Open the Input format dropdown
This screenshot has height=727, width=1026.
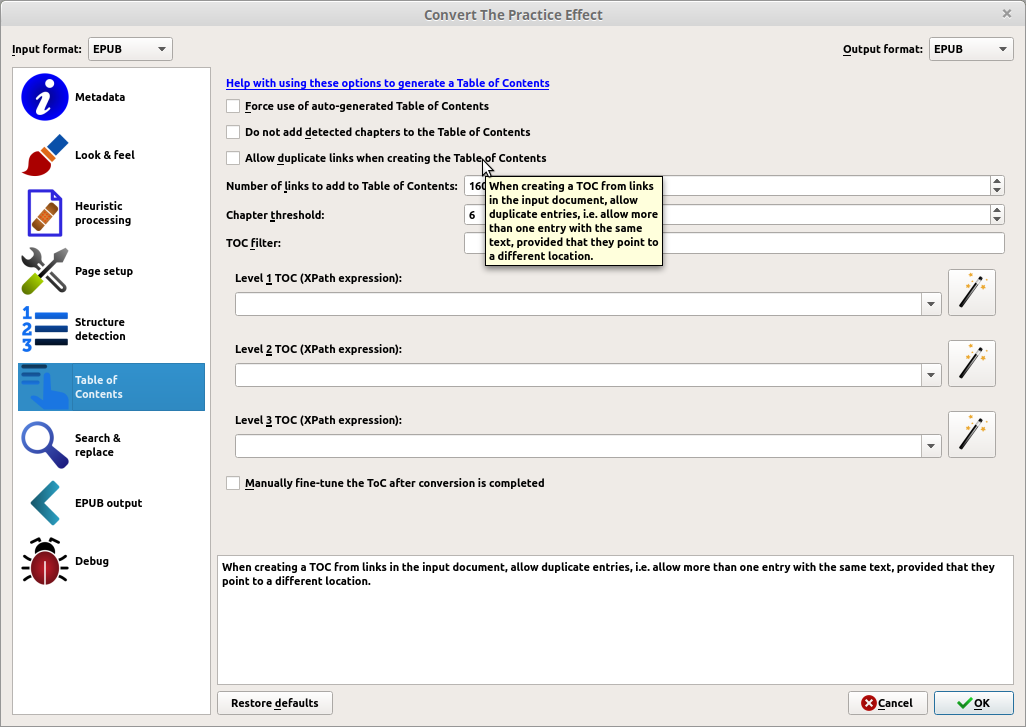130,49
